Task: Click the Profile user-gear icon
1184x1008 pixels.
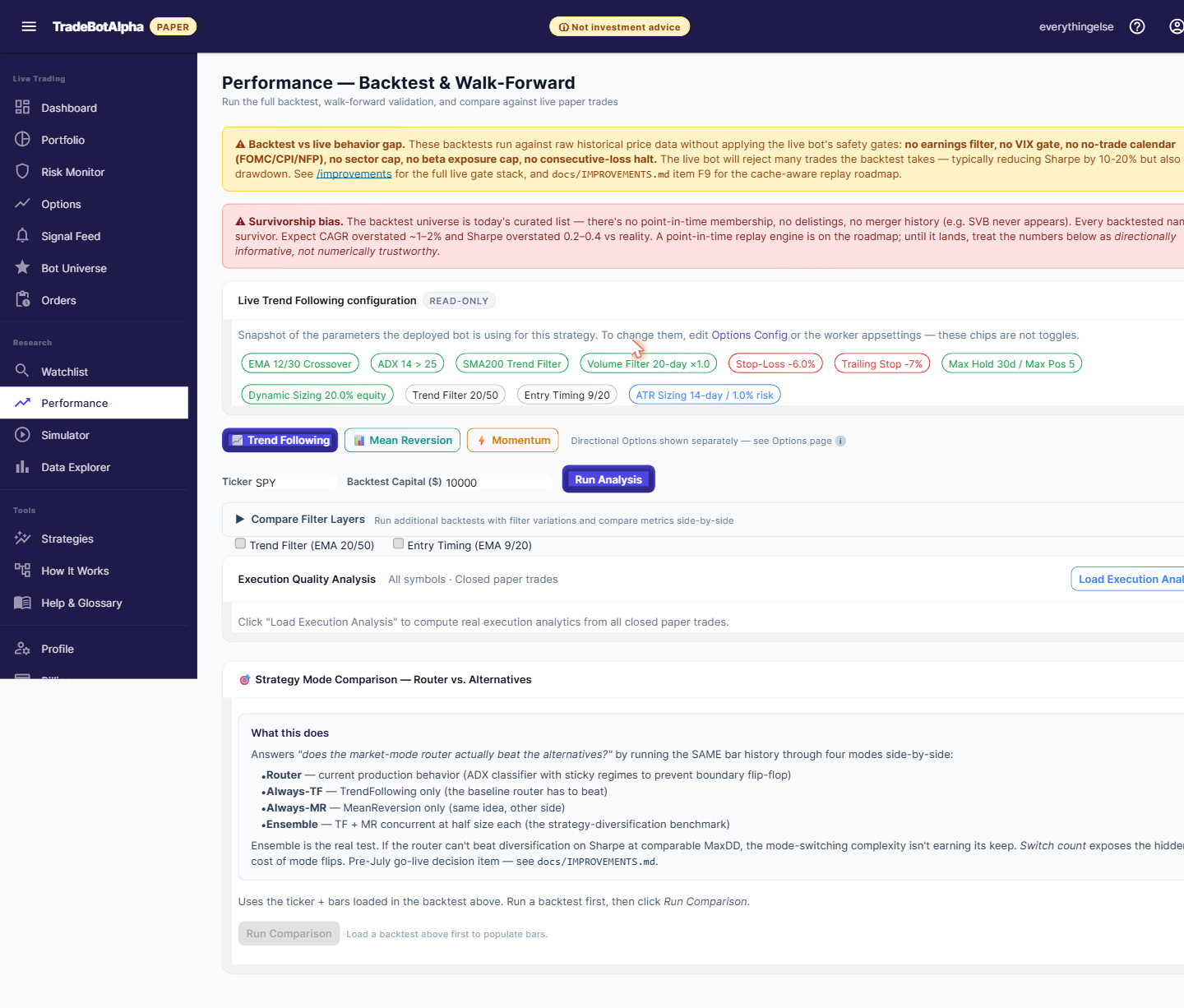Action: [22, 649]
